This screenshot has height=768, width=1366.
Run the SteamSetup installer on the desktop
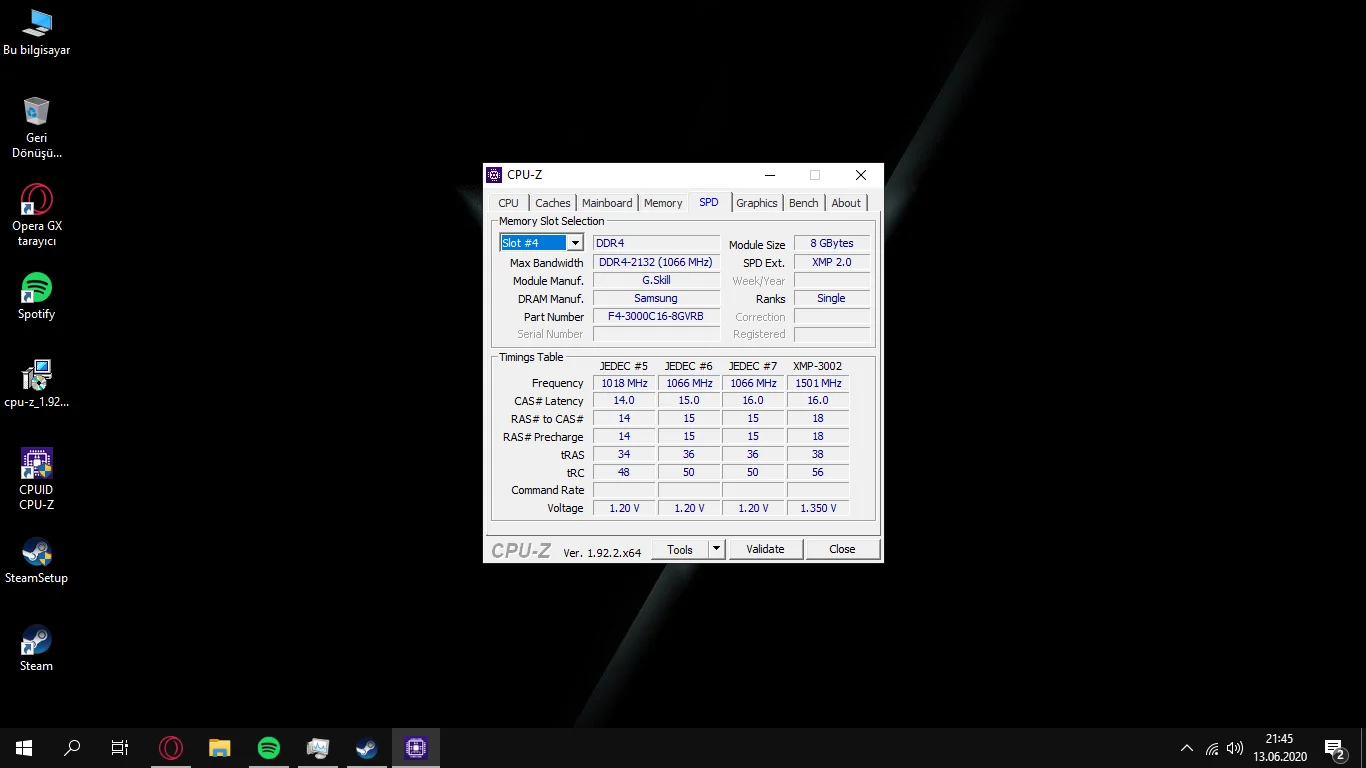point(36,553)
